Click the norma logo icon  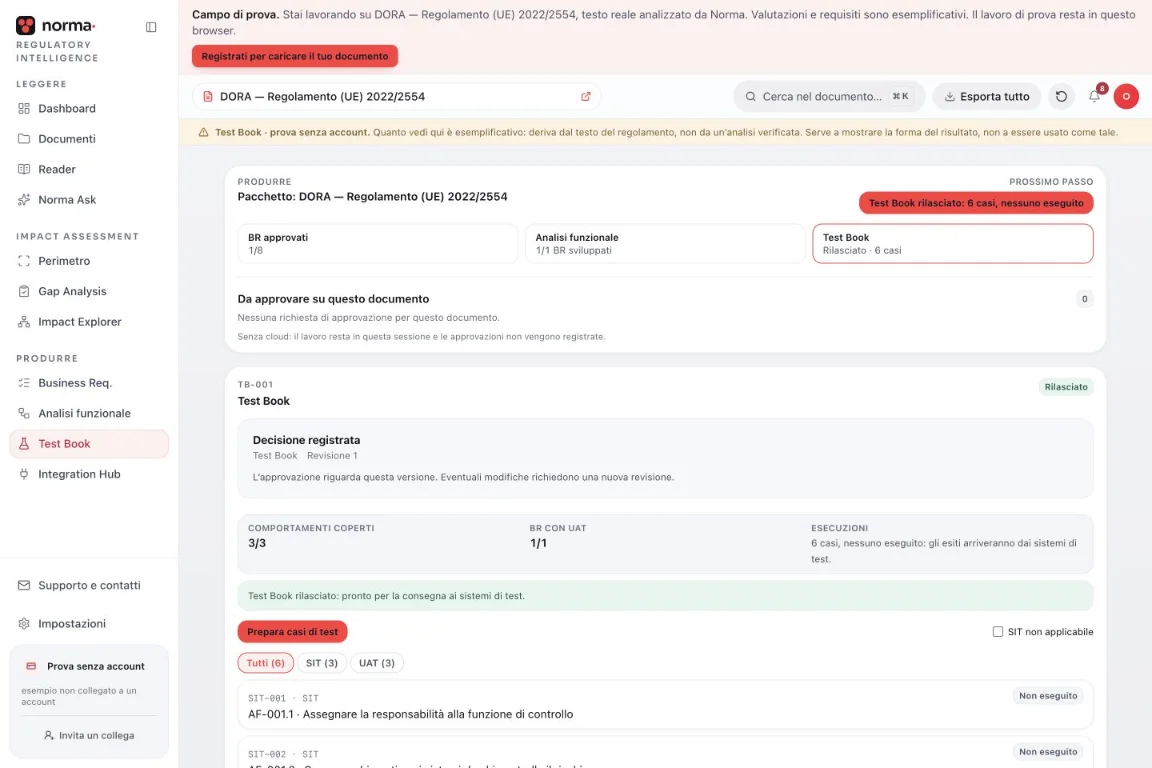click(x=25, y=26)
